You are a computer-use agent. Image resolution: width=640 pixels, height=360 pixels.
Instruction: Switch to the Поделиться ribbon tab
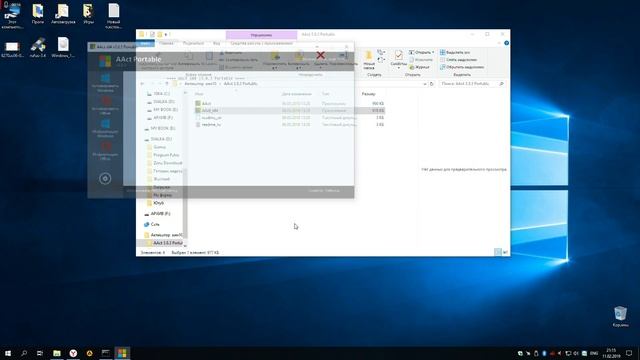(x=193, y=43)
